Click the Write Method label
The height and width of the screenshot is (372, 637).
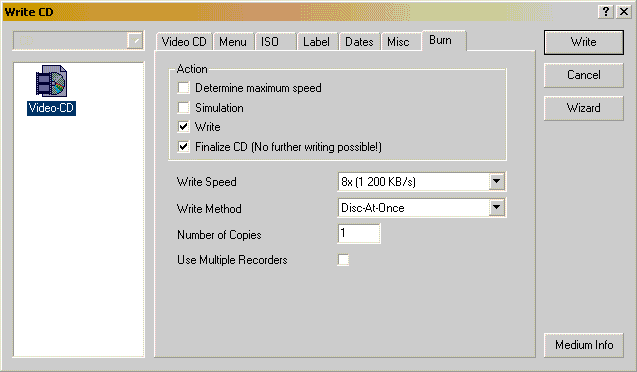(209, 208)
